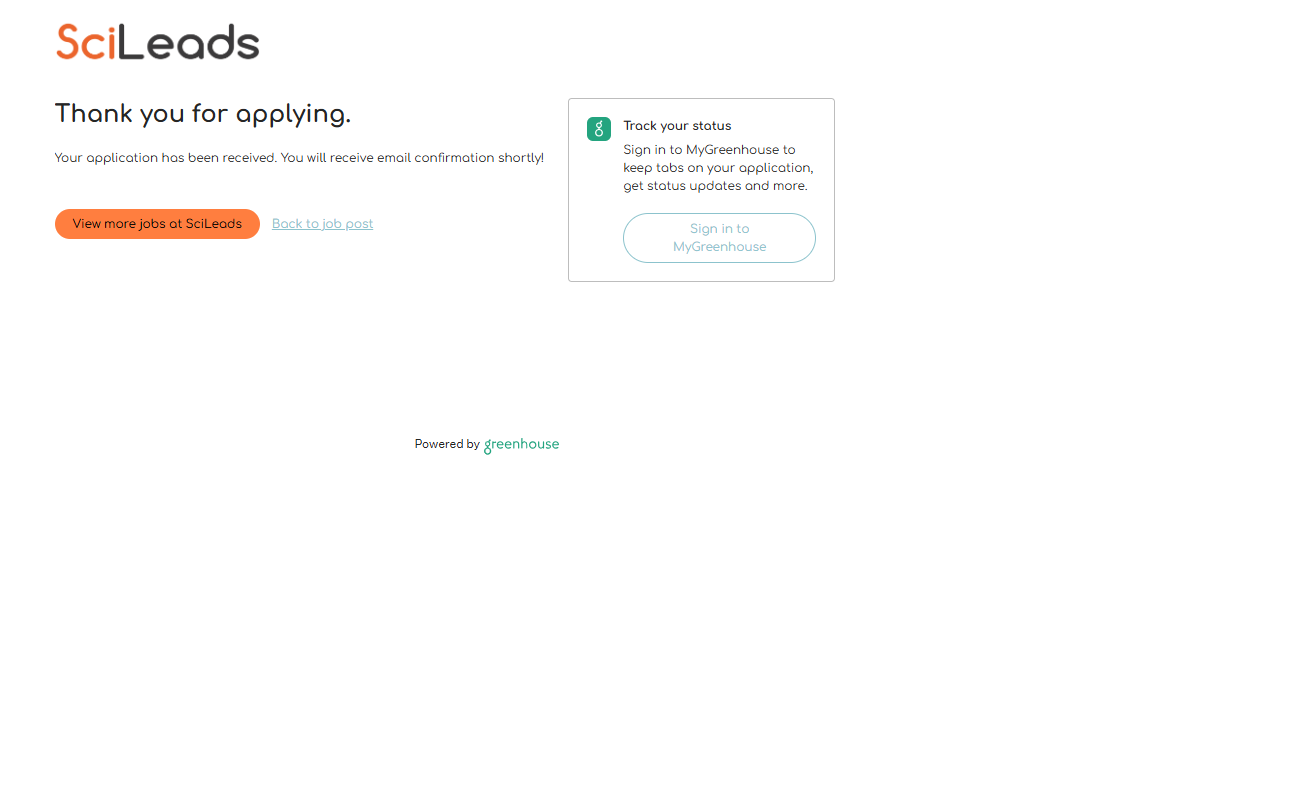Click the greenhouse wordmark in the footer
The image size is (1297, 785).
[x=522, y=444]
